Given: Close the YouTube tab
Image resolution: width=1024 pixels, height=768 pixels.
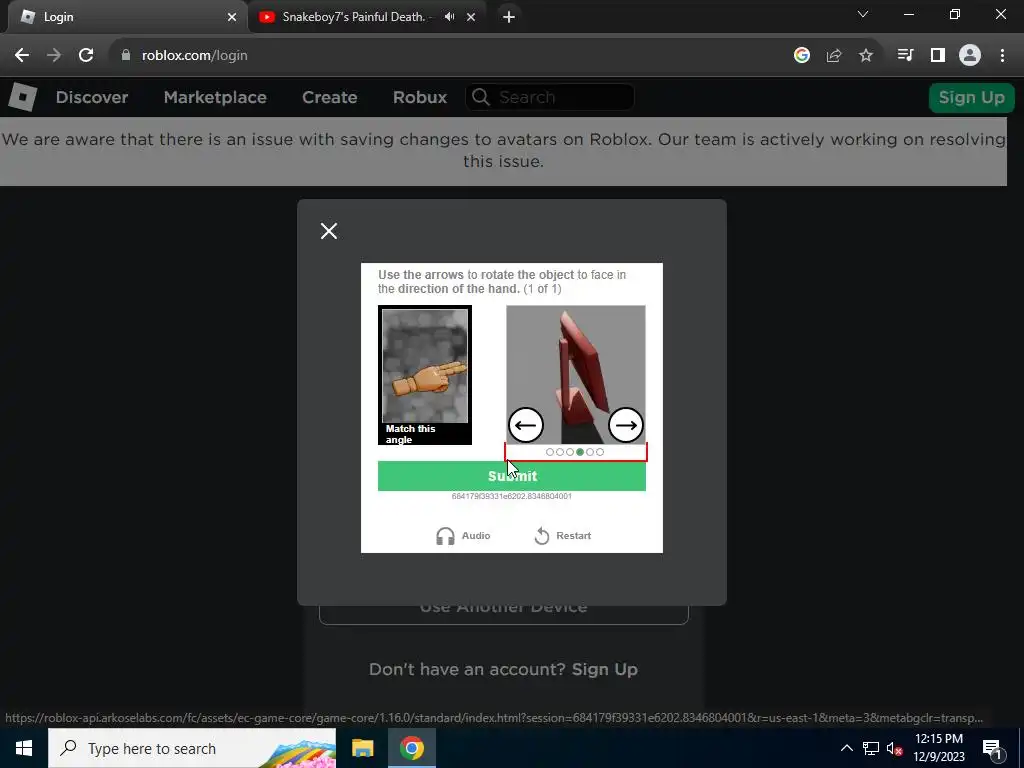Looking at the screenshot, I should (x=471, y=17).
